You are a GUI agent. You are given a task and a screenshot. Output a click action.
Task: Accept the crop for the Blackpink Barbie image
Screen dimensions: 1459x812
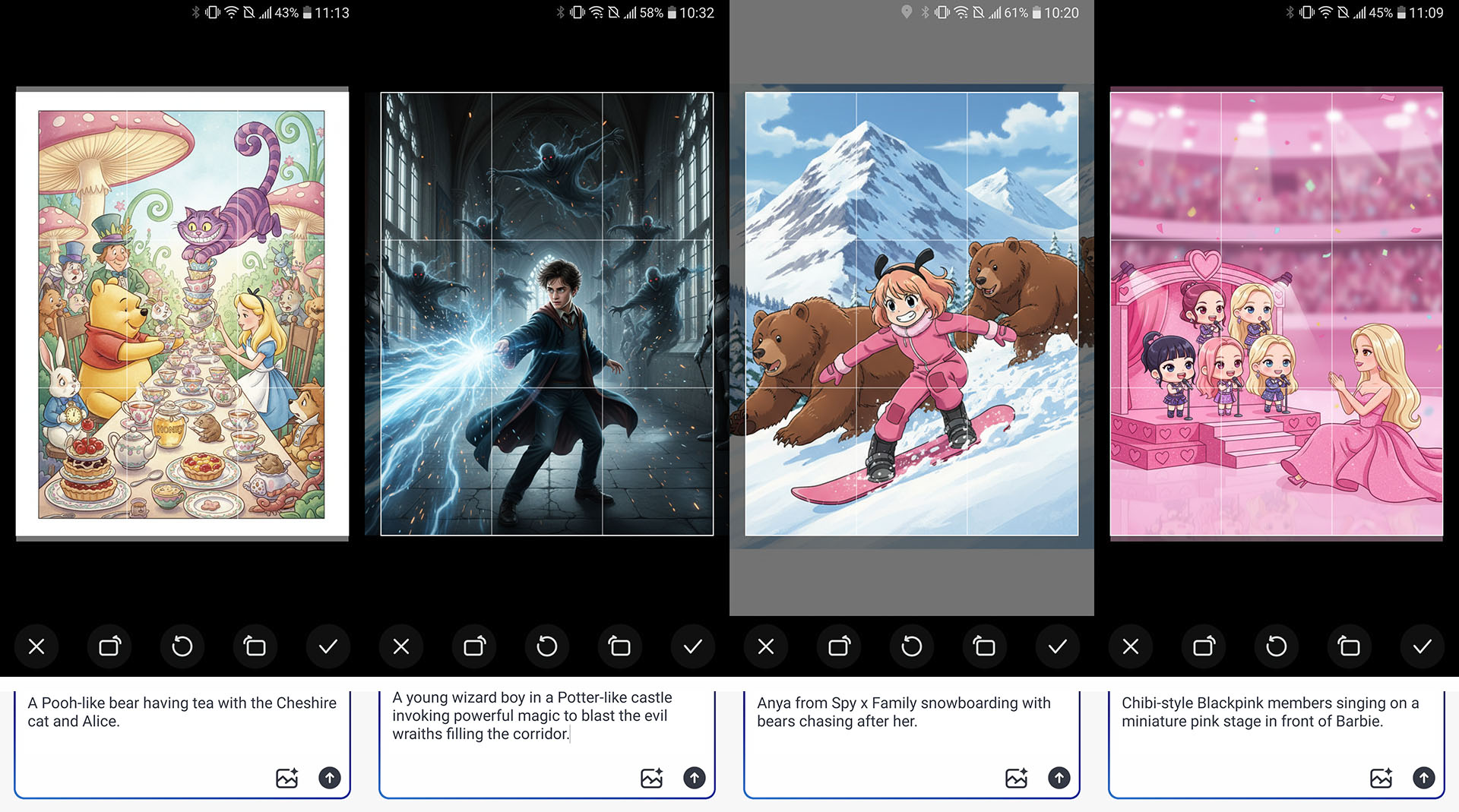pyautogui.click(x=1423, y=646)
